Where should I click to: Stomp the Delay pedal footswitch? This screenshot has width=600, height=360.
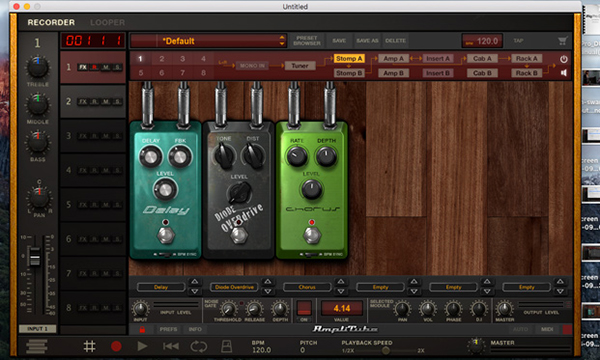166,235
